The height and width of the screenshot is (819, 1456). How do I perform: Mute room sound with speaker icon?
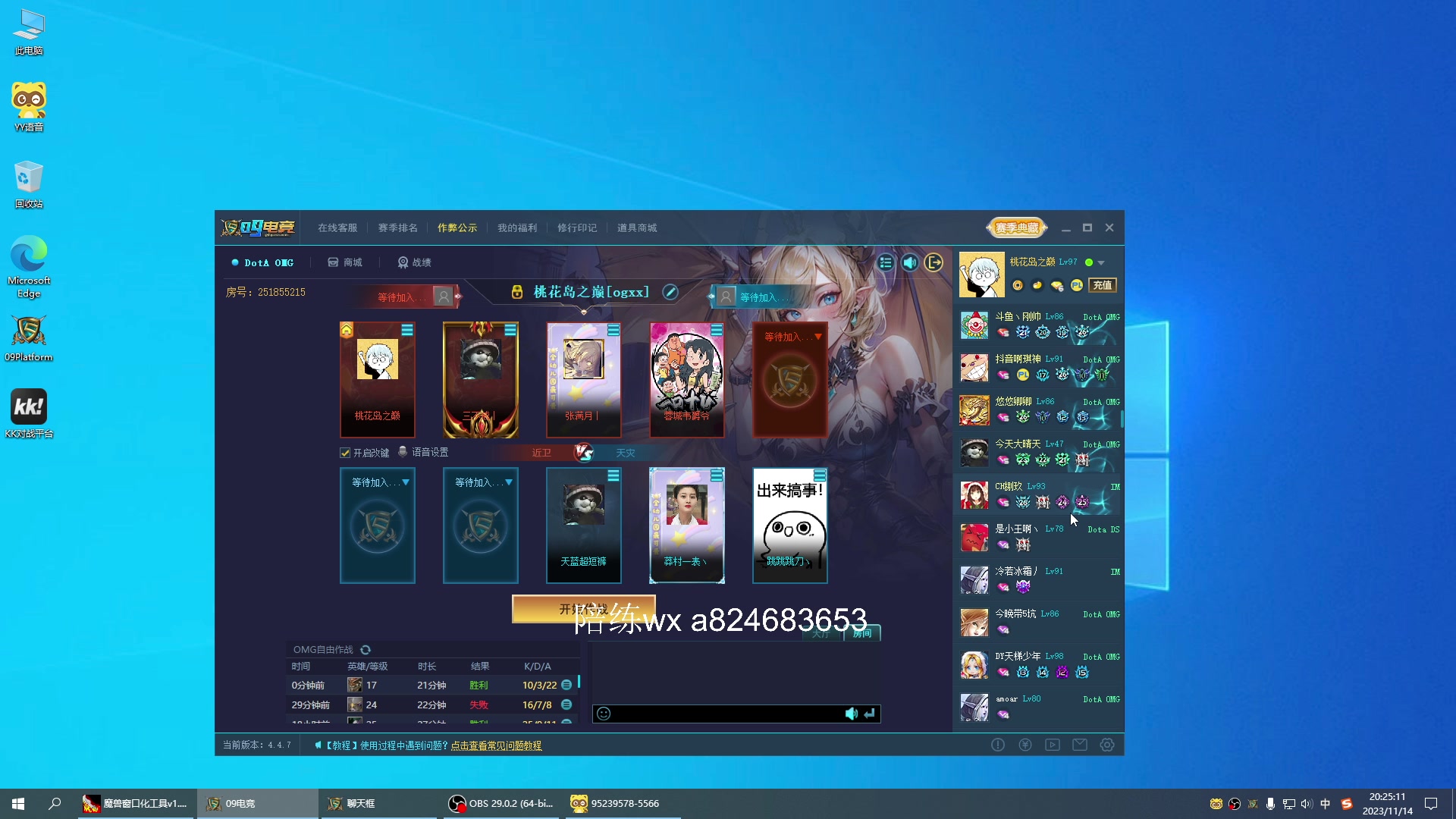click(910, 262)
